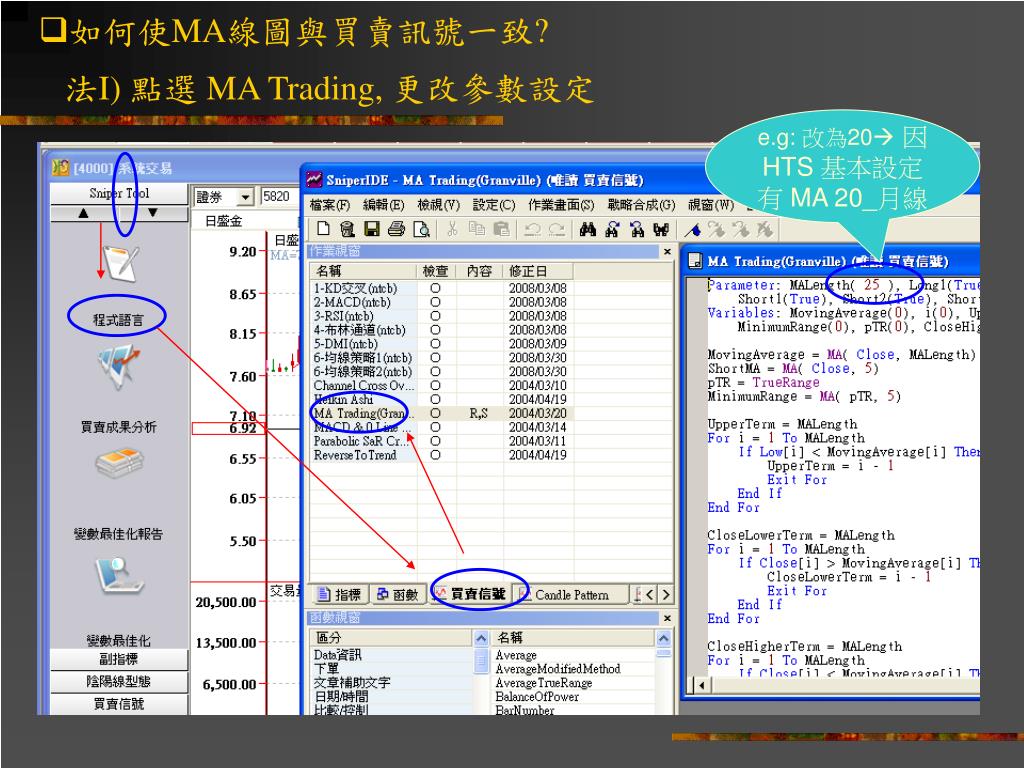Screen dimensions: 1024x768
Task: Click the Undo arrow icon
Action: pos(532,229)
